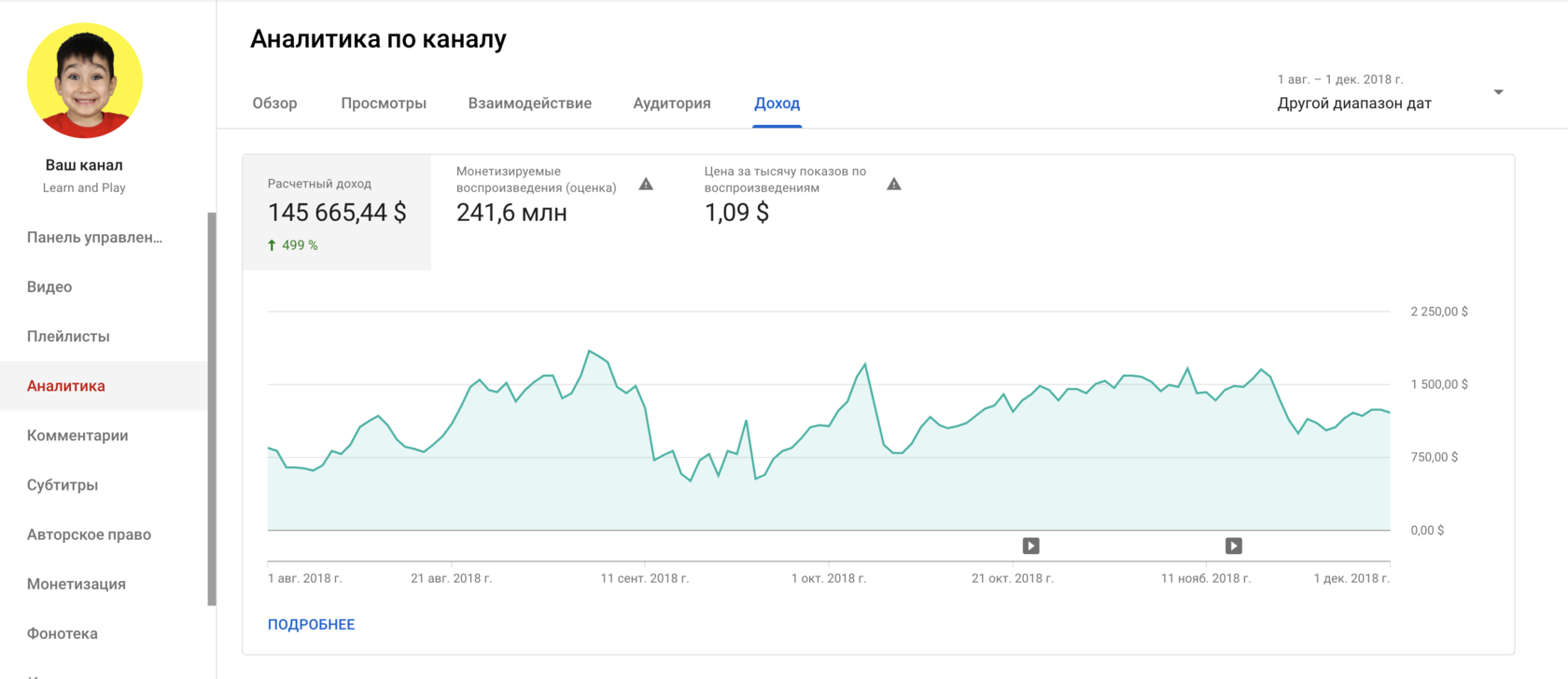The width and height of the screenshot is (1568, 679).
Task: Click the warning icon beside monetized playbacks
Action: (646, 185)
